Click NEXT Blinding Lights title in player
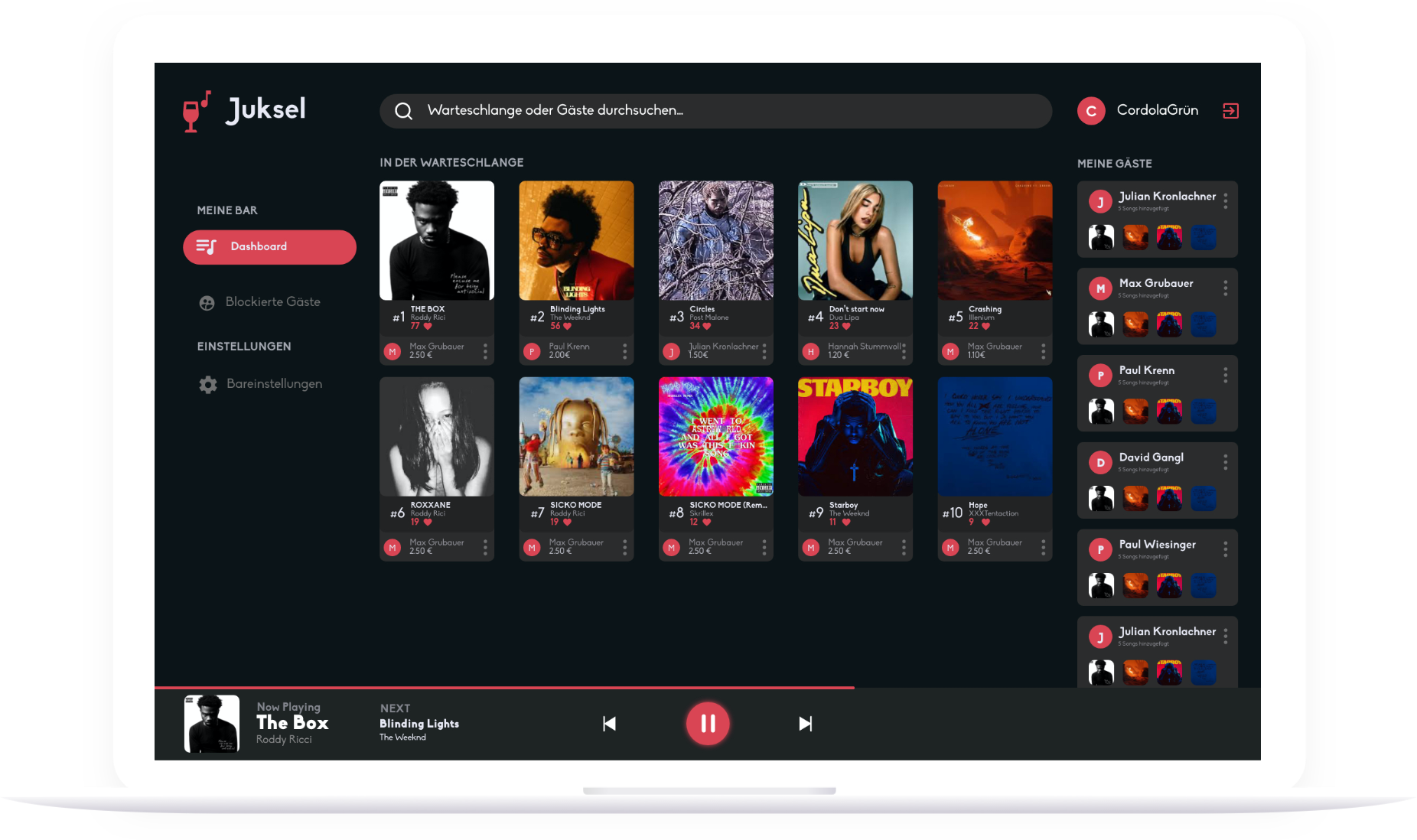 tap(419, 724)
